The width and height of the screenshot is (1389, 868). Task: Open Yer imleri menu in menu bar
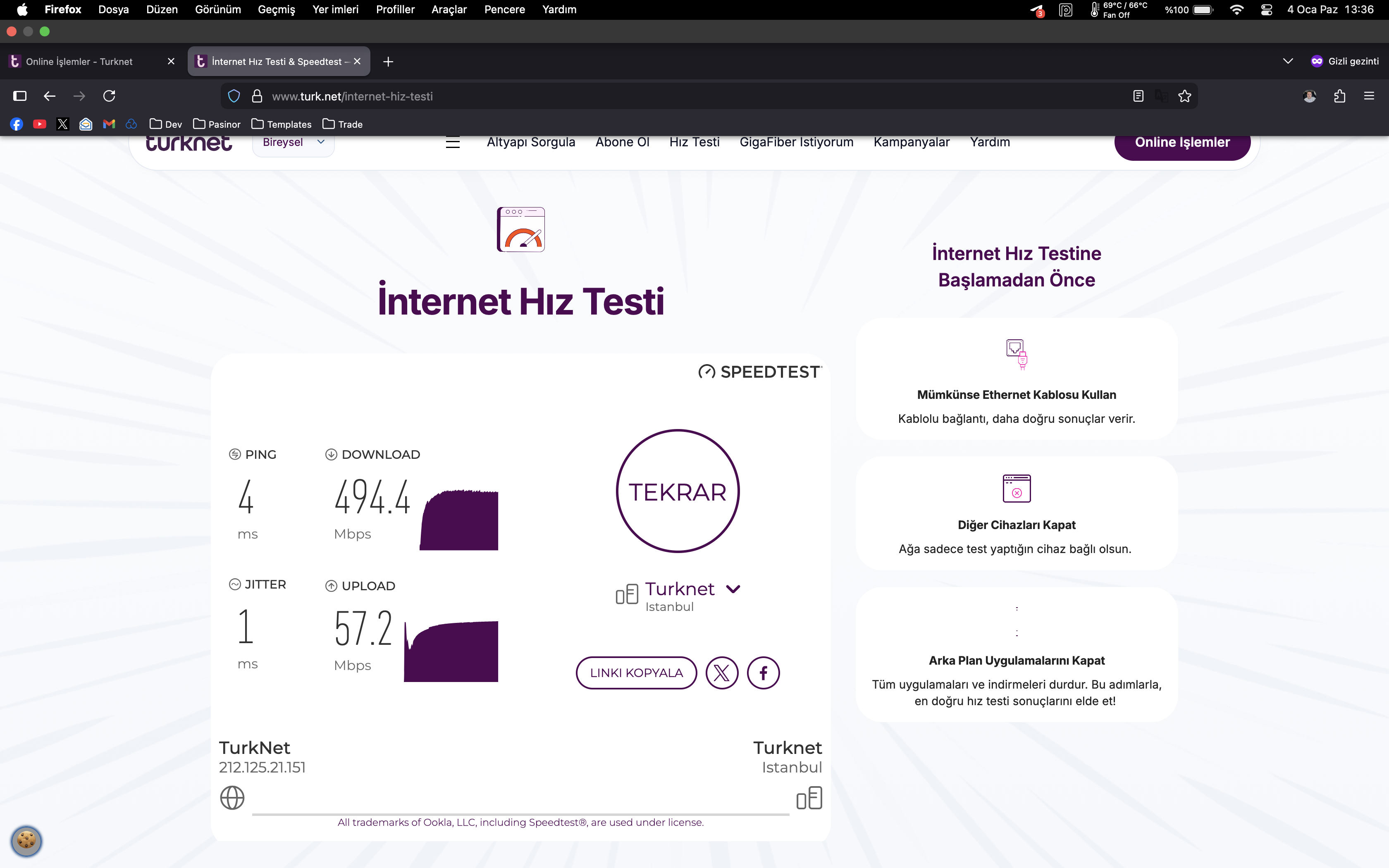point(335,10)
